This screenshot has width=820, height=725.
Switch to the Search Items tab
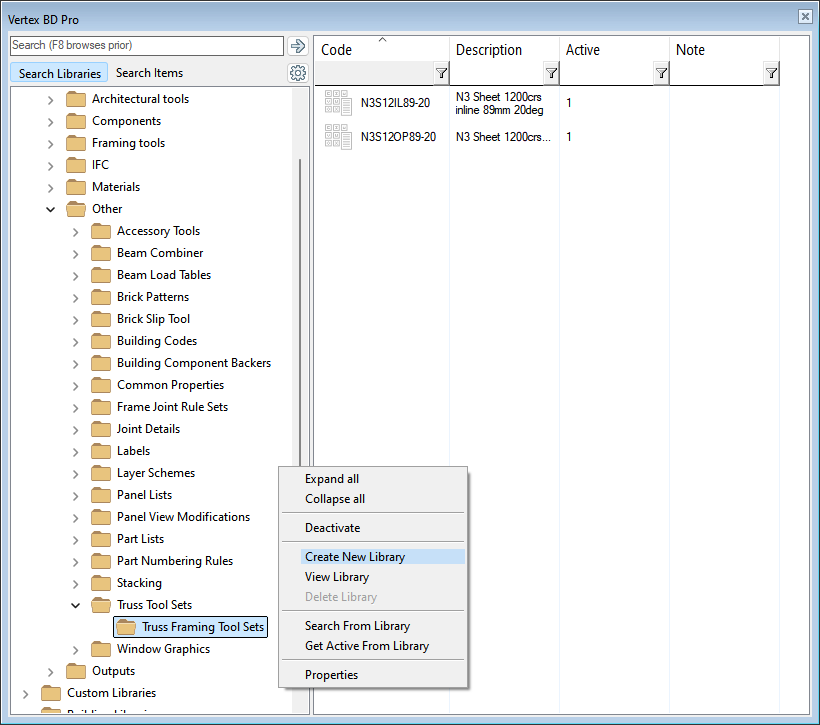[149, 73]
